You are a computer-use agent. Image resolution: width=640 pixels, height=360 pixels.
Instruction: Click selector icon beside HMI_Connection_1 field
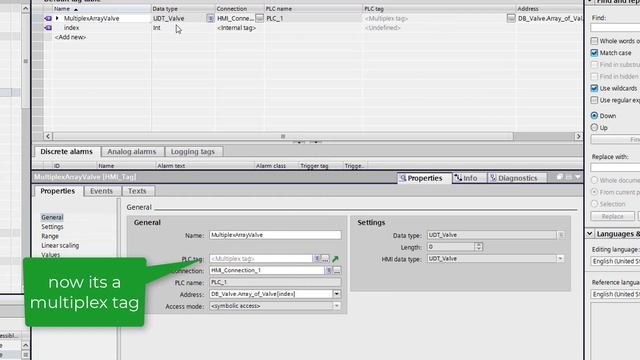[x=329, y=271]
